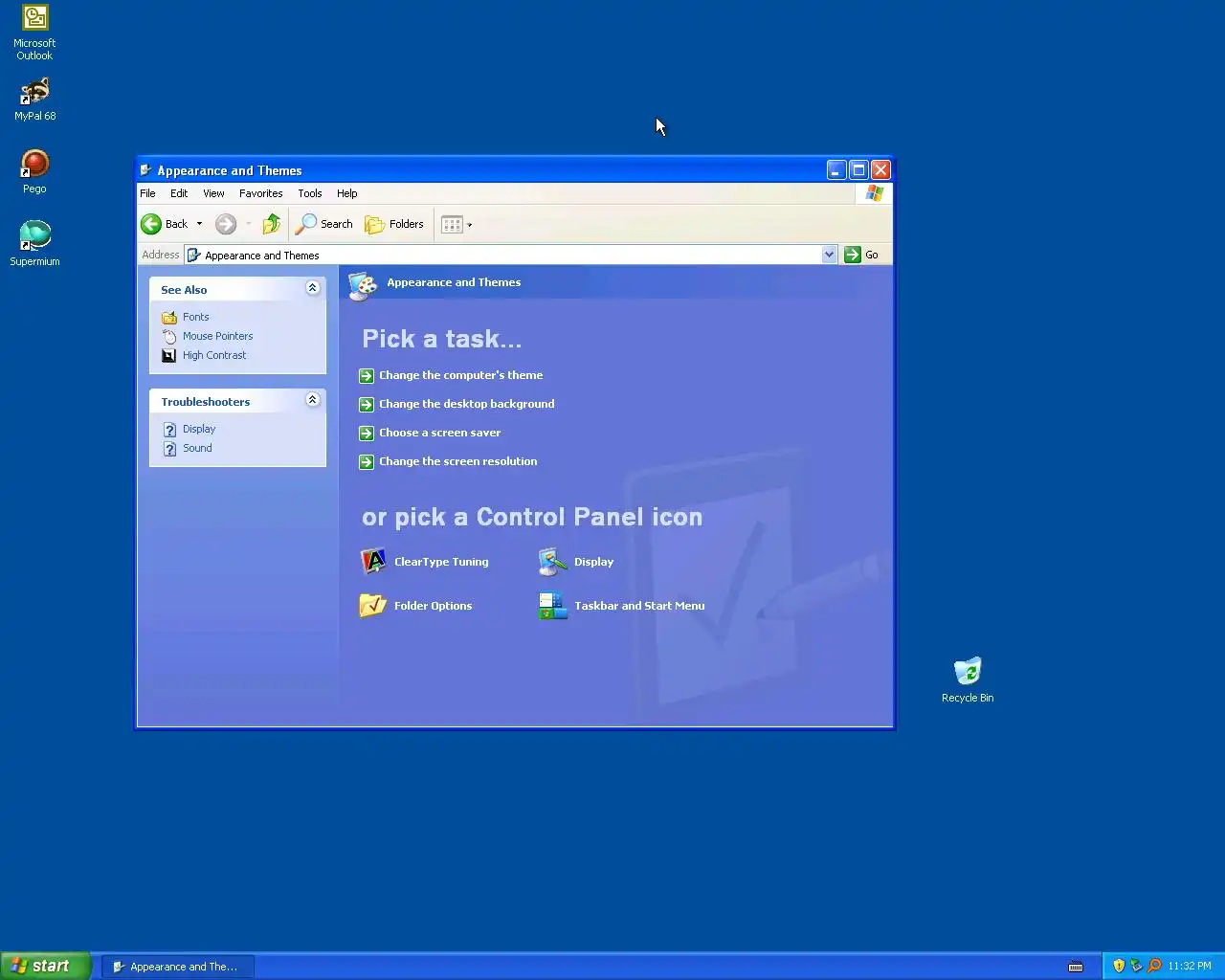Open the Tools menu
The width and height of the screenshot is (1225, 980).
click(309, 193)
